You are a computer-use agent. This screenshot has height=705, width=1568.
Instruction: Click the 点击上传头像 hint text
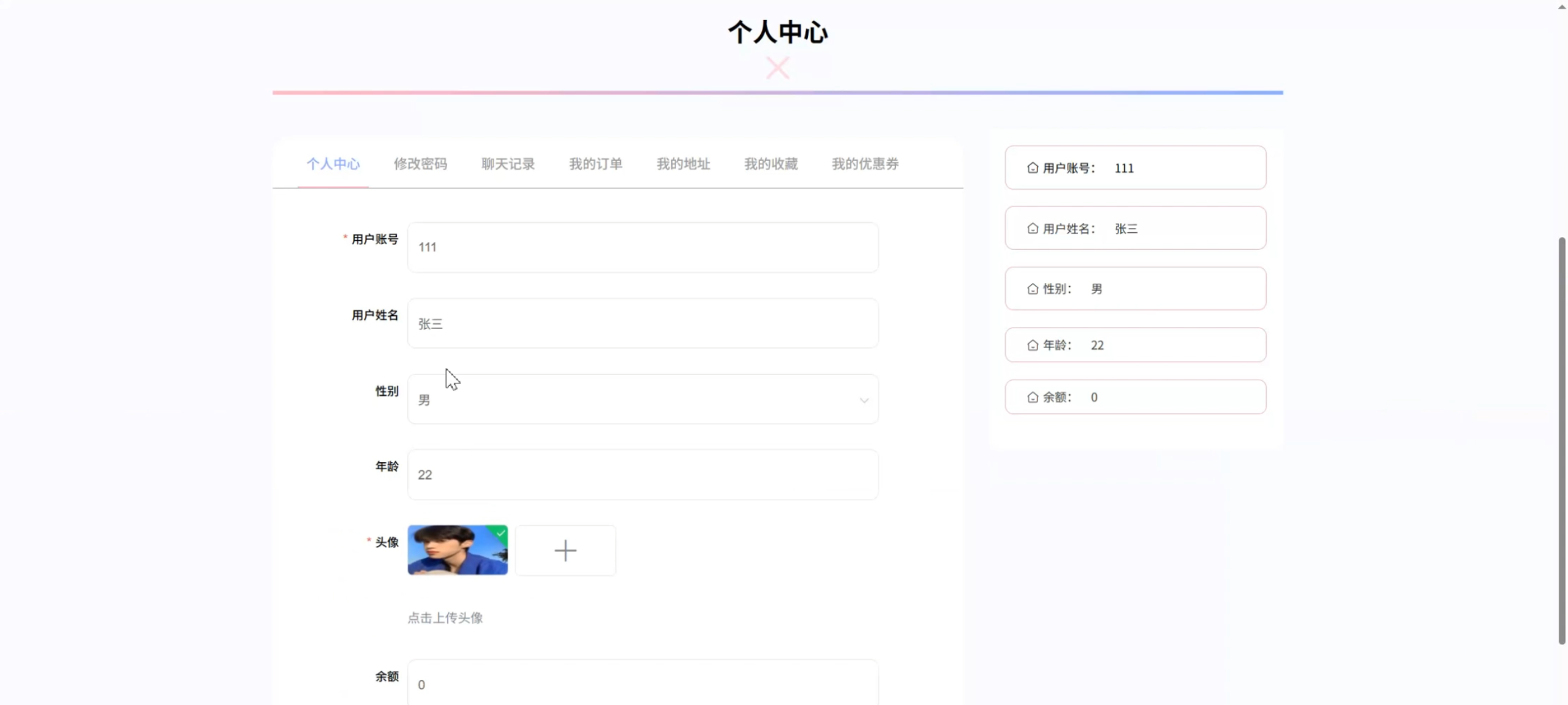pos(445,618)
